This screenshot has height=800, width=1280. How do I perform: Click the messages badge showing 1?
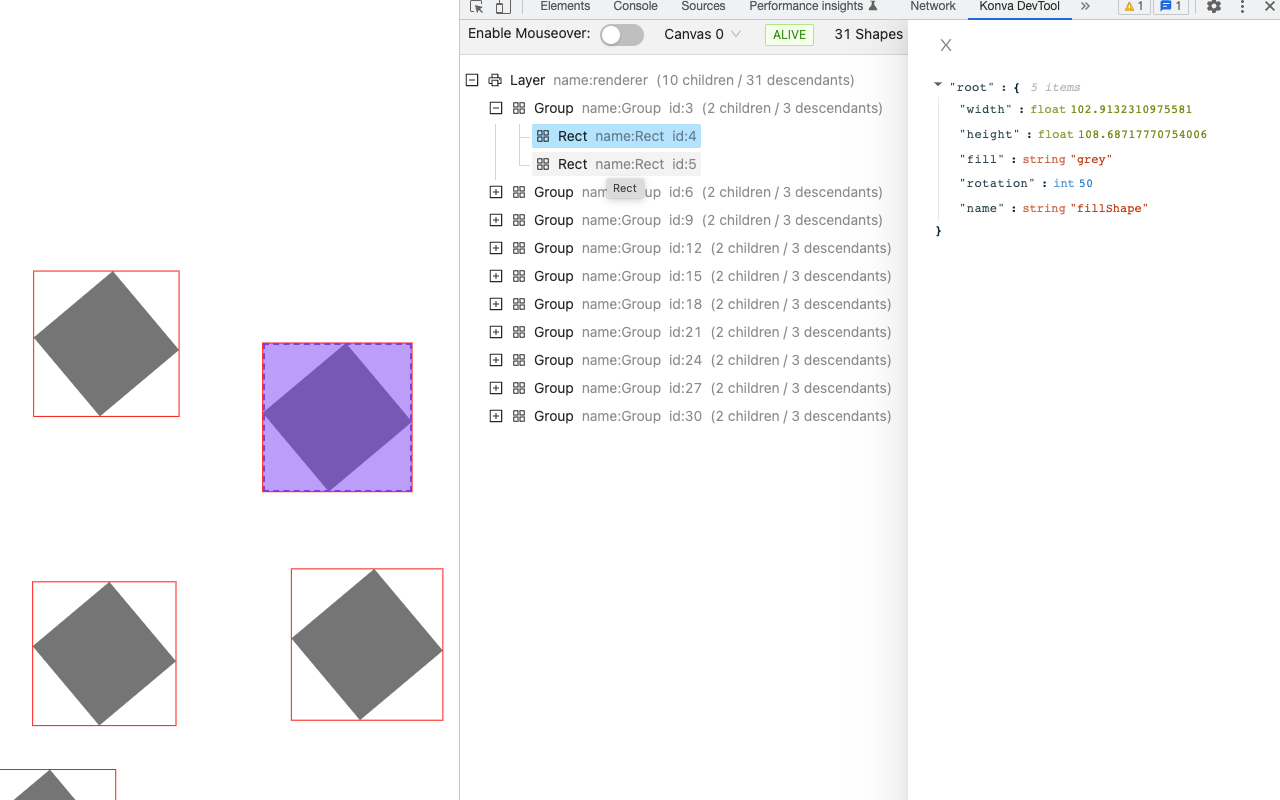(x=1171, y=7)
